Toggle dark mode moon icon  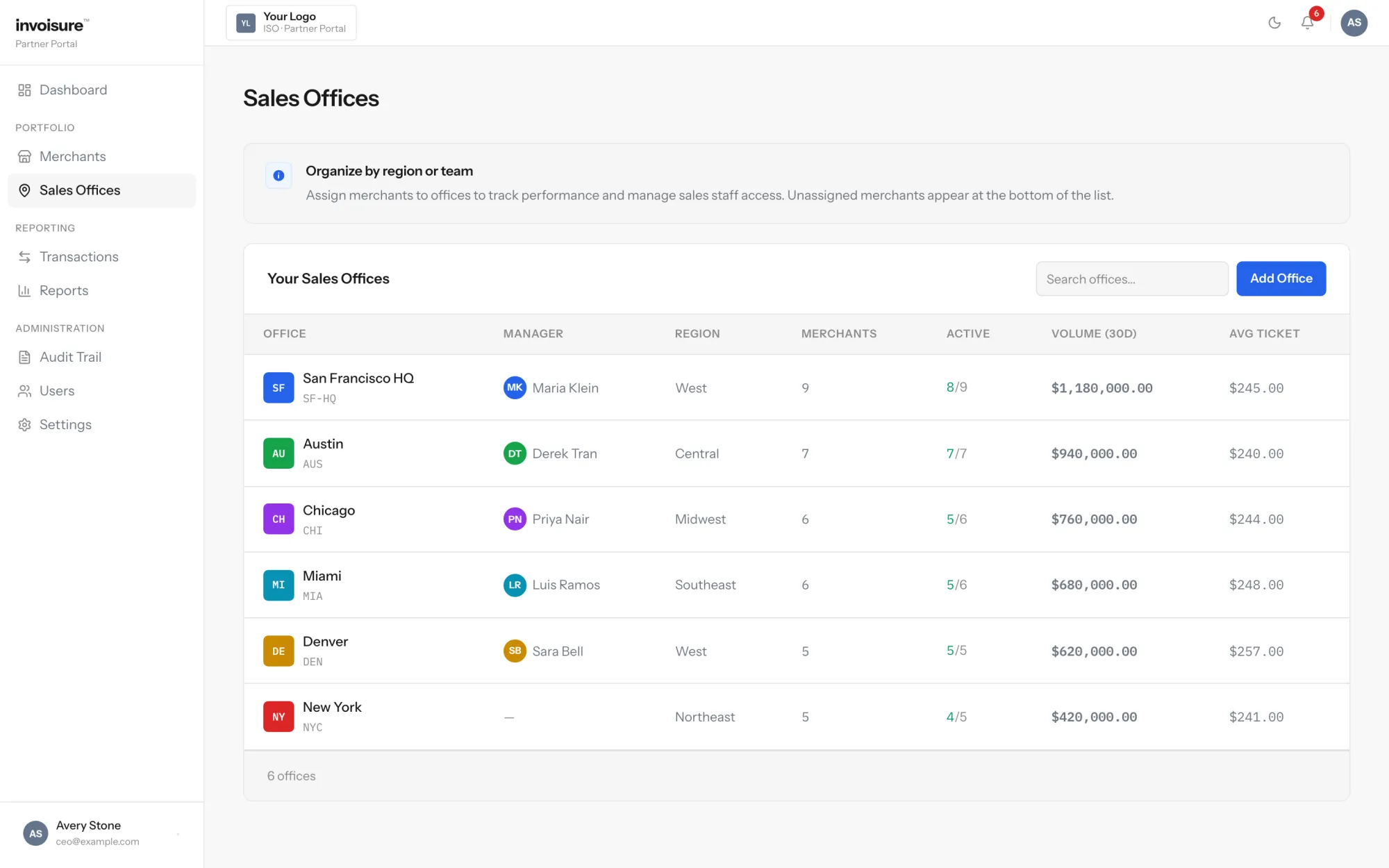click(1274, 23)
